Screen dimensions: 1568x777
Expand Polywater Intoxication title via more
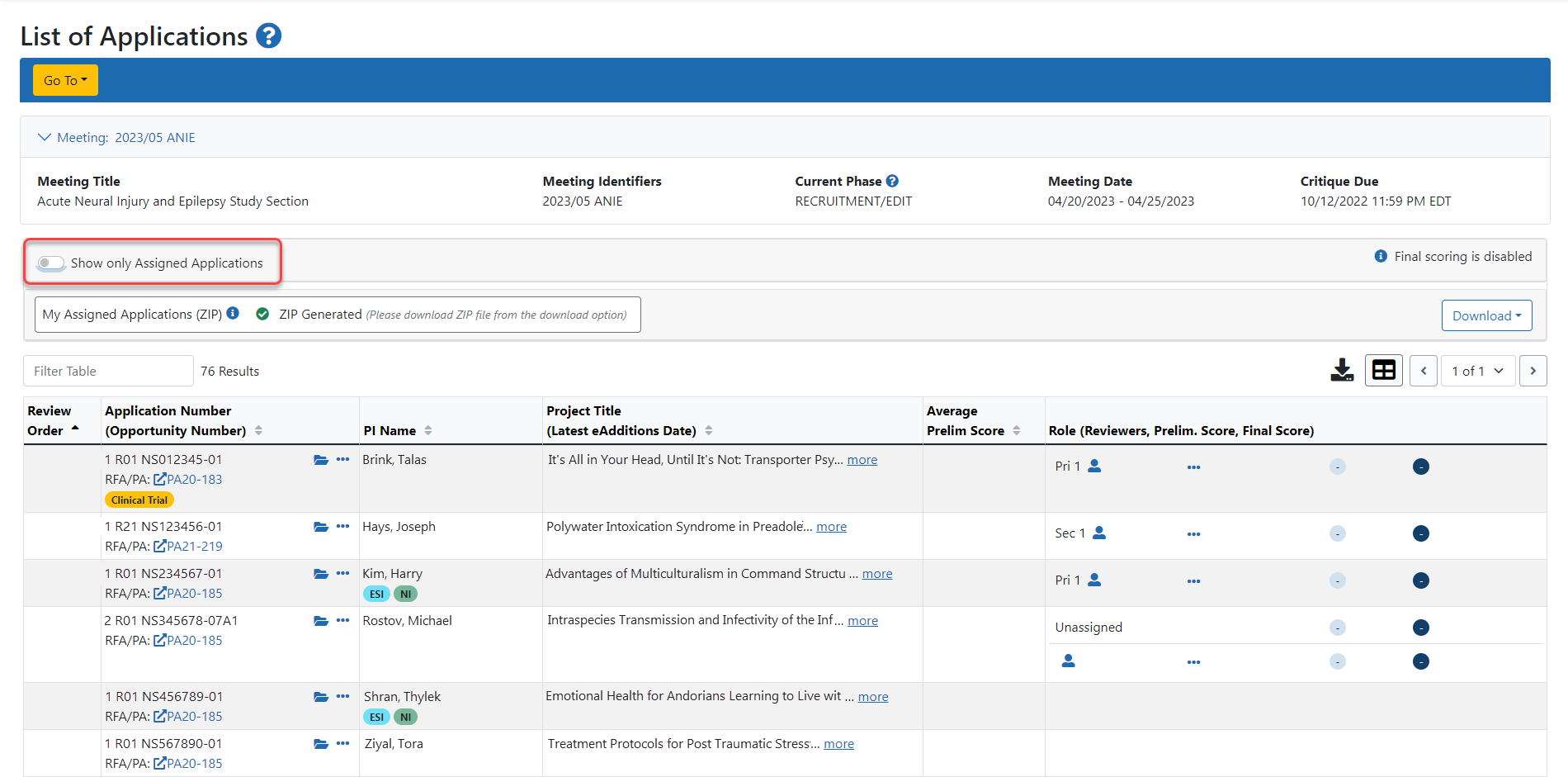[x=831, y=526]
